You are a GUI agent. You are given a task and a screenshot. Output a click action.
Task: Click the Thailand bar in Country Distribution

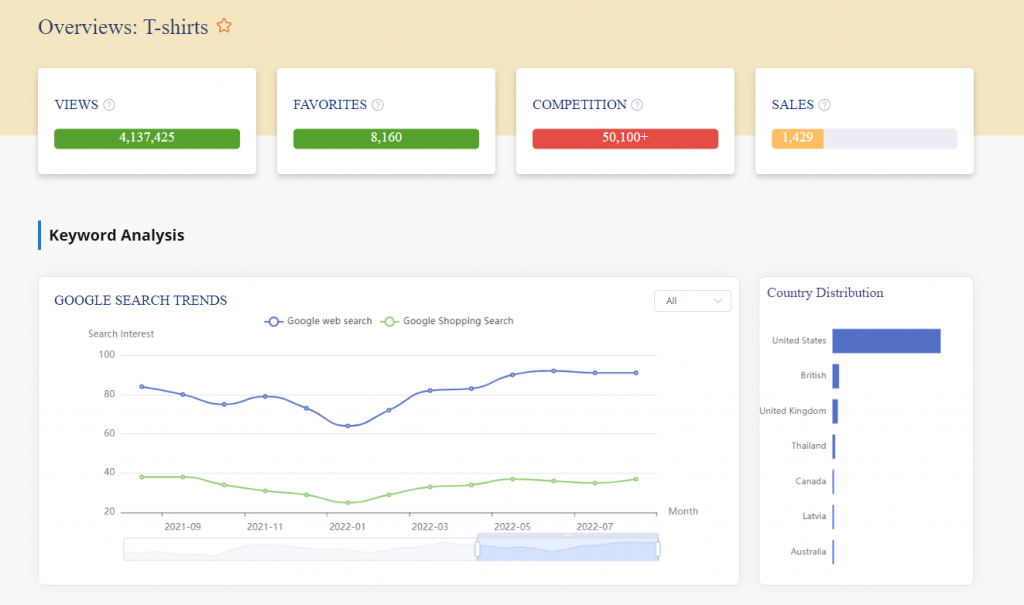pos(834,446)
